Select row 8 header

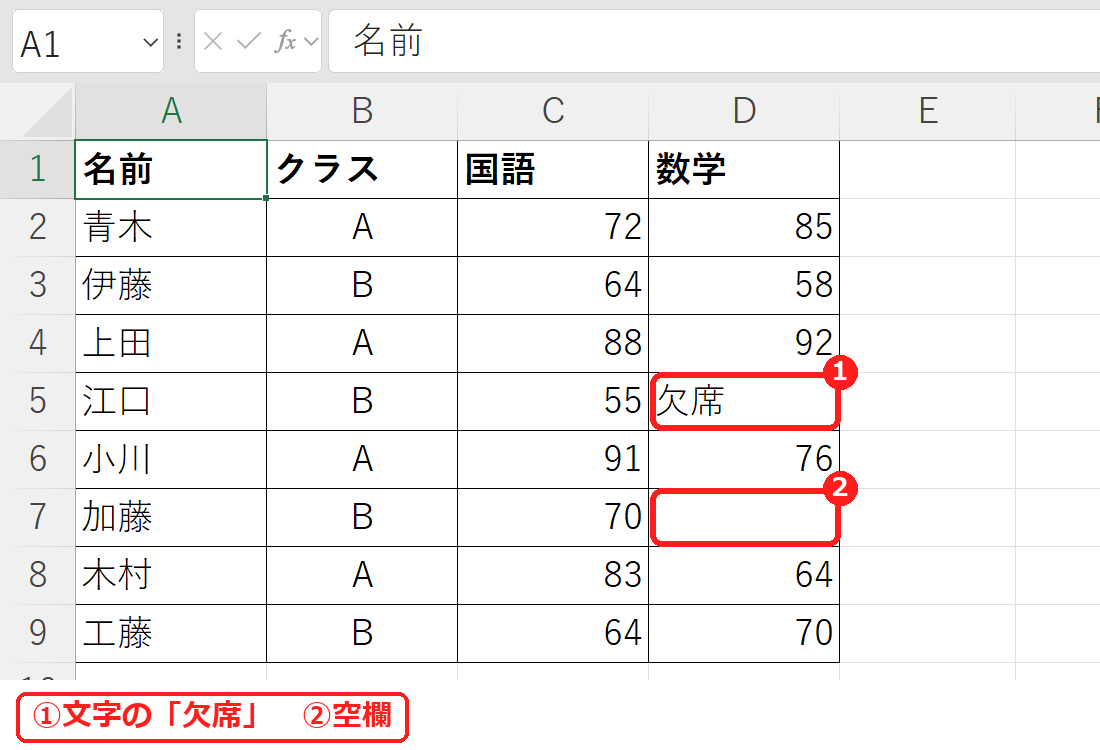pyautogui.click(x=38, y=575)
